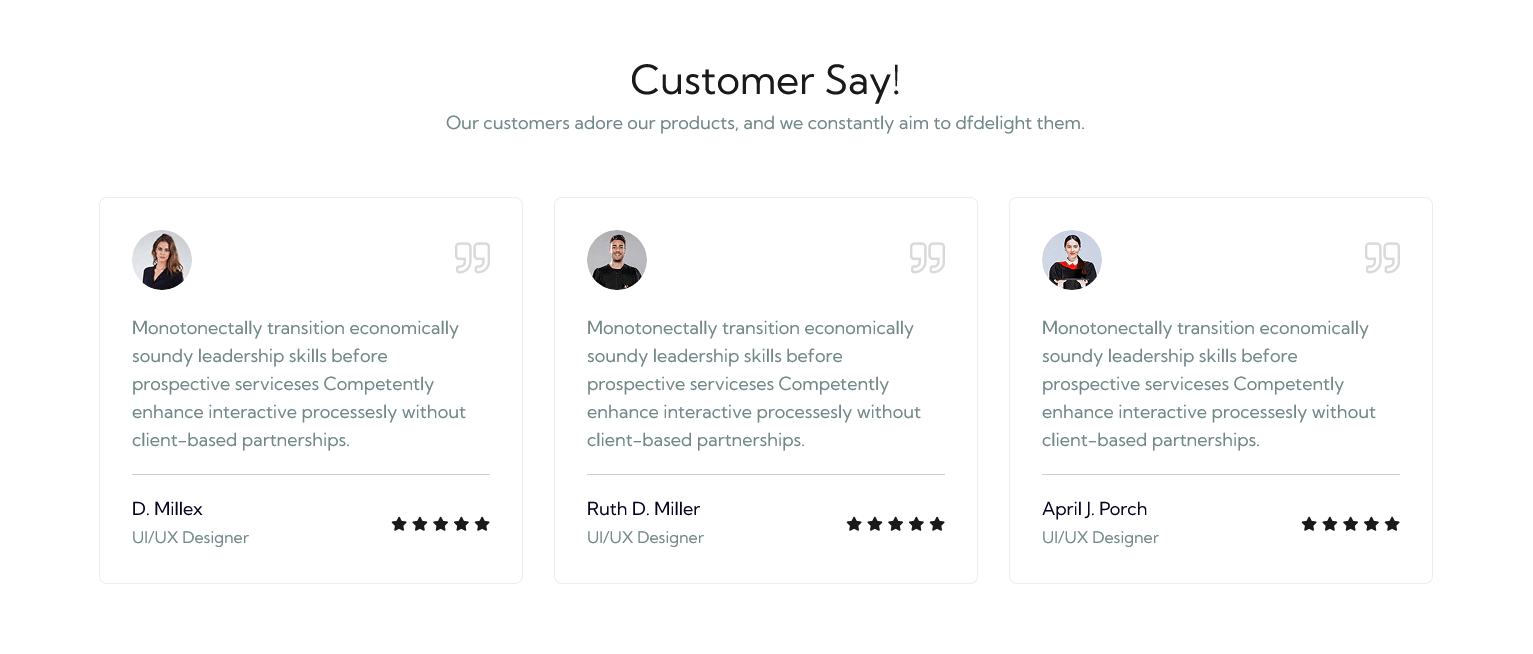This screenshot has height=654, width=1533.
Task: Click the quote icon in D. Millex card
Action: coord(472,258)
